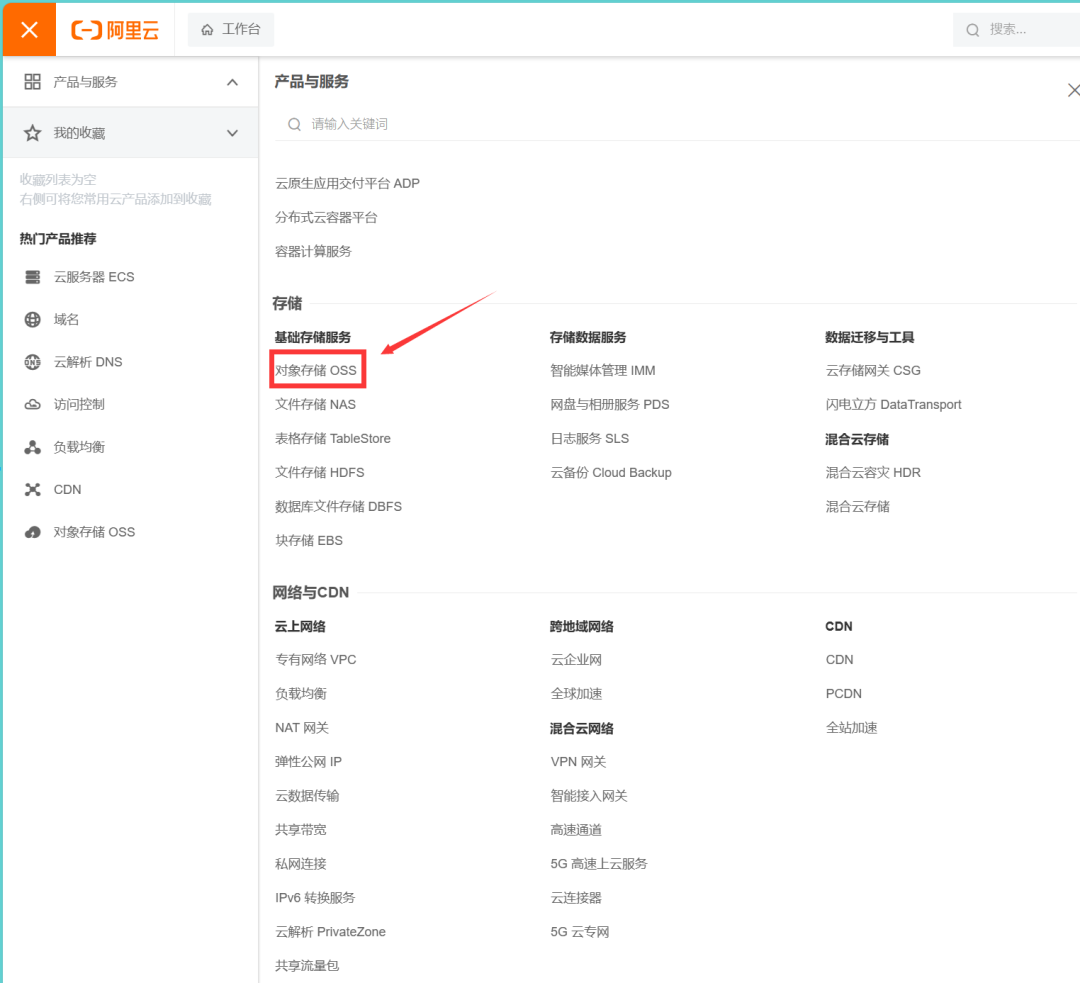Viewport: 1080px width, 983px height.
Task: Open 域名 in hot products list
Action: 66,320
